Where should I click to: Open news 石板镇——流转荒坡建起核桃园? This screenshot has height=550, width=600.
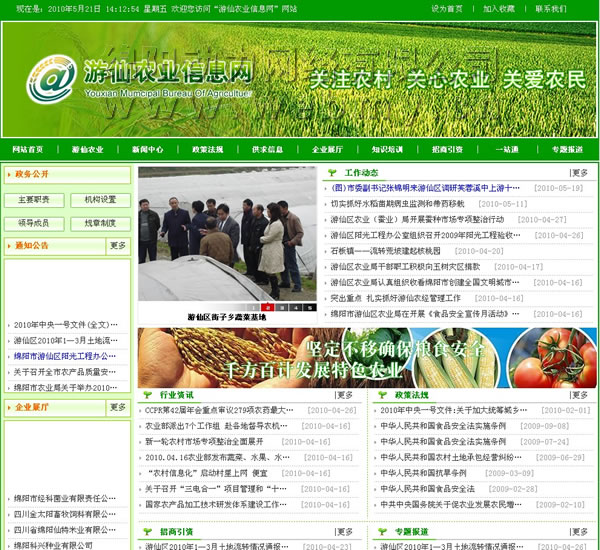[x=386, y=251]
